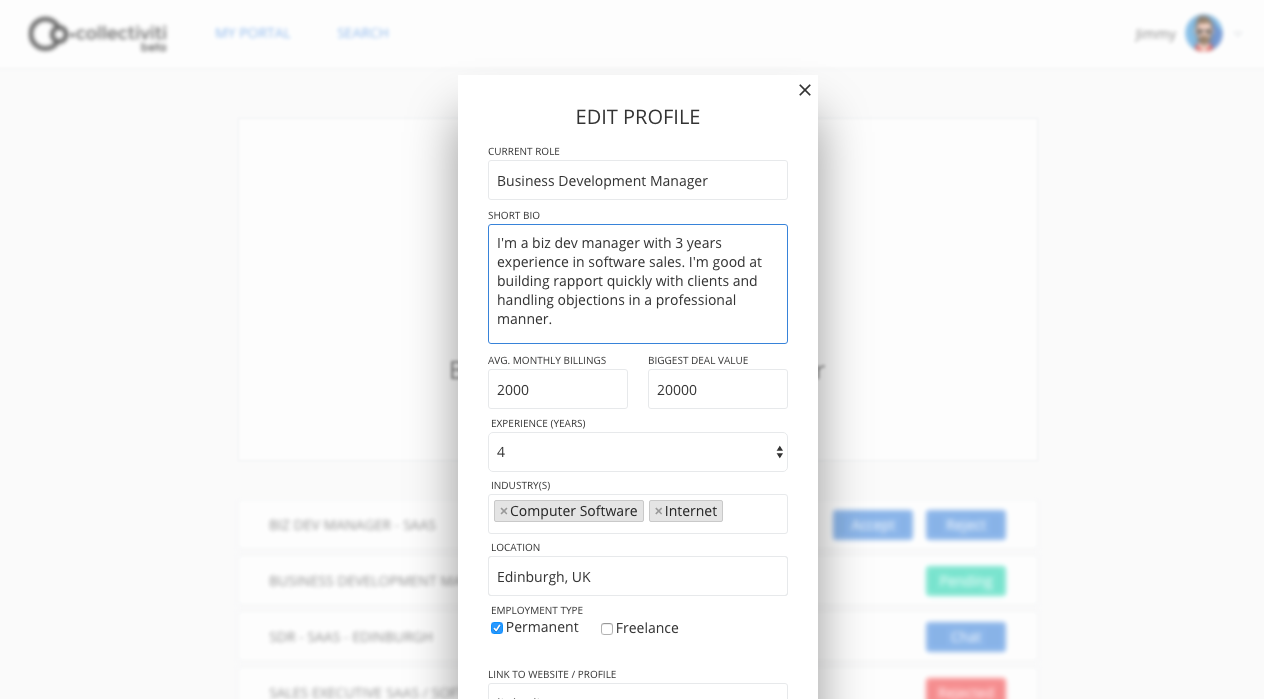Open the Experience (Years) dropdown
The height and width of the screenshot is (699, 1264).
(x=638, y=452)
